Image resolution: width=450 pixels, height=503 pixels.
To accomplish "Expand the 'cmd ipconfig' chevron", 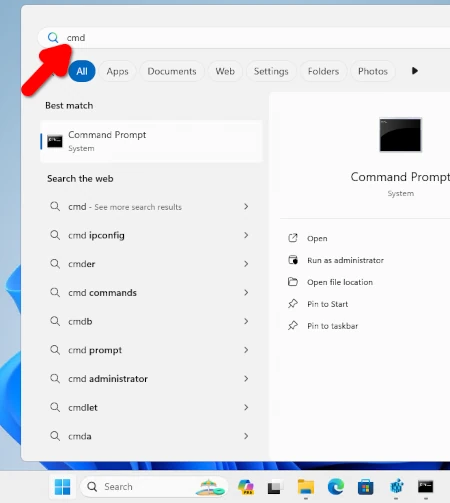I will coord(246,235).
